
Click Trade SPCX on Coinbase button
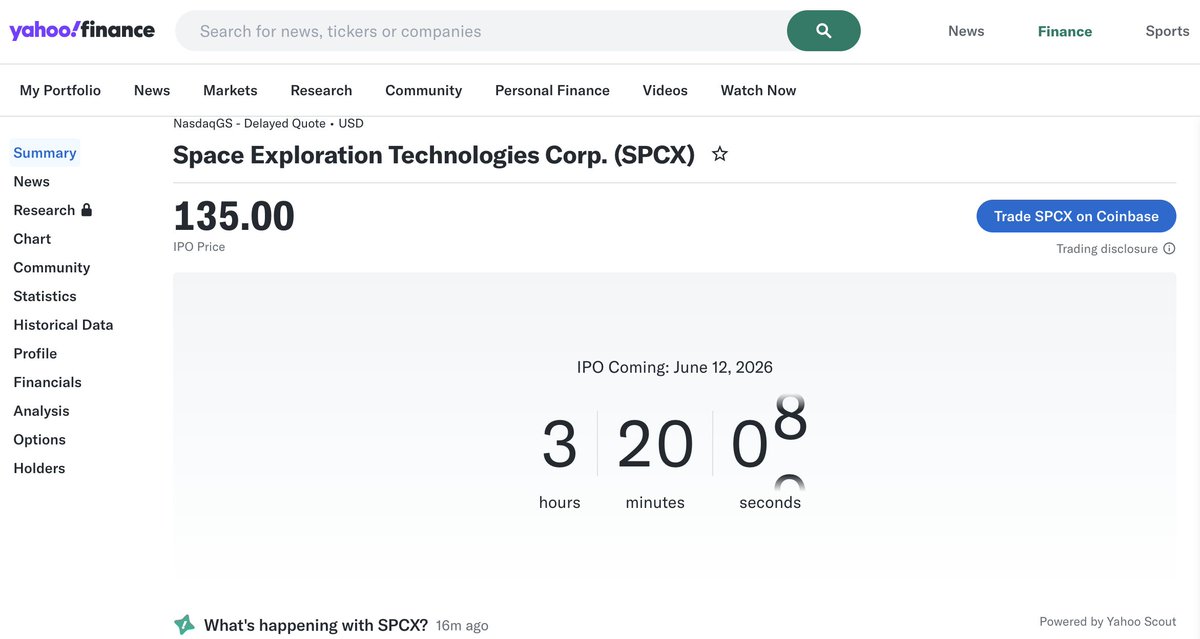tap(1076, 216)
